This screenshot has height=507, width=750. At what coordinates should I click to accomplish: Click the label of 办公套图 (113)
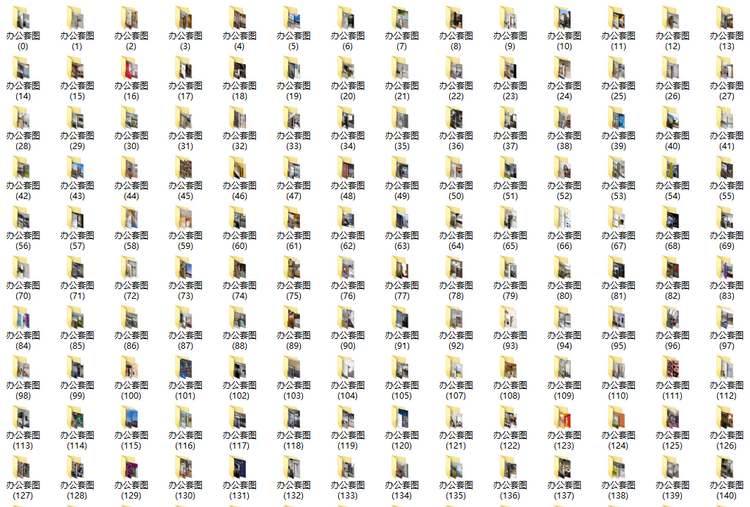pyautogui.click(x=22, y=440)
